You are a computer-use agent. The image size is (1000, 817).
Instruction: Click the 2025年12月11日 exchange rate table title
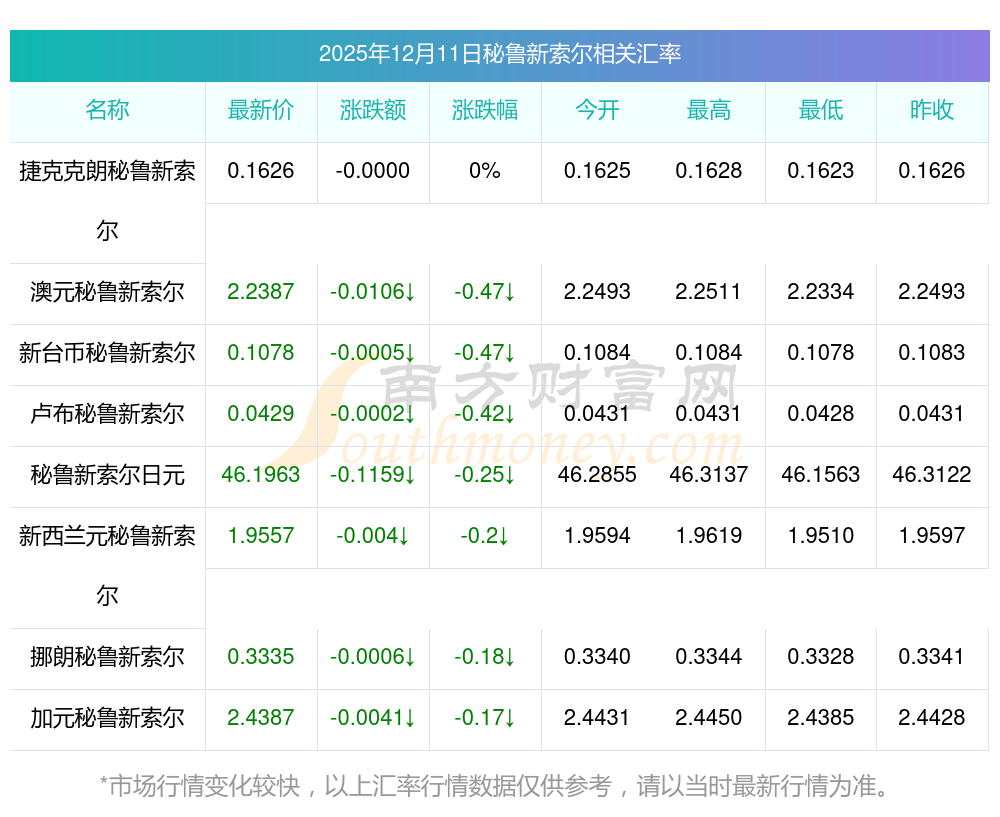[x=499, y=54]
